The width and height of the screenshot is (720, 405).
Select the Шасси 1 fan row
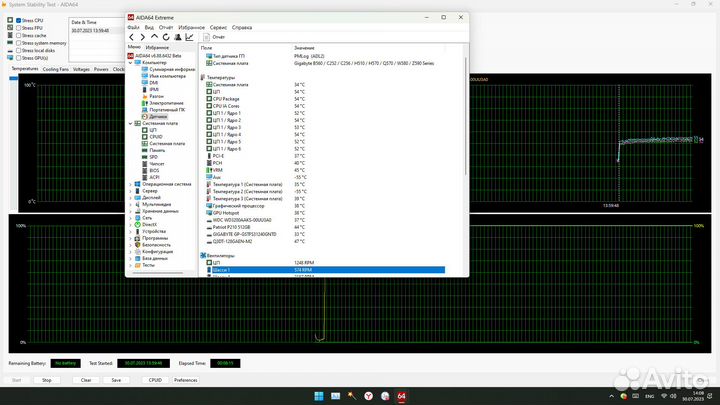326,270
